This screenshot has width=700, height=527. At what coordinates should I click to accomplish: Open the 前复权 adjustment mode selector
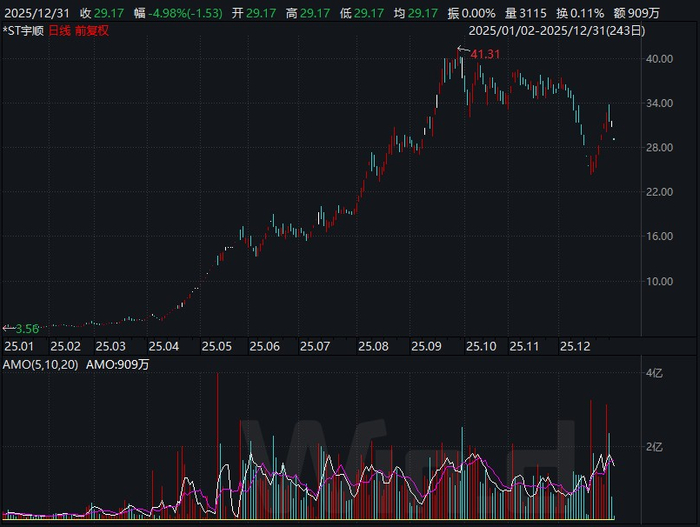pyautogui.click(x=92, y=31)
